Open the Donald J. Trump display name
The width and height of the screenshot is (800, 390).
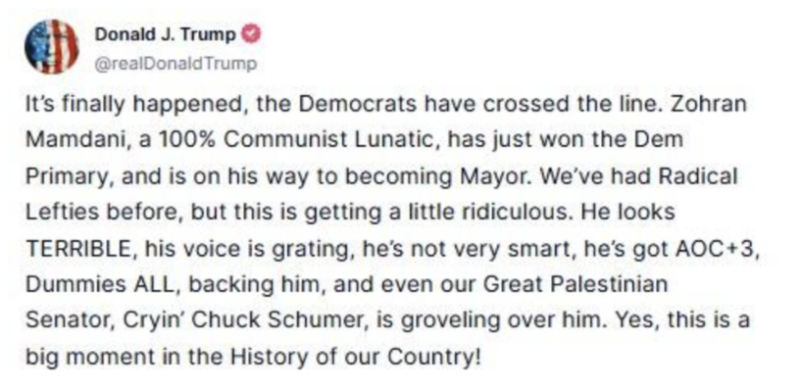(166, 35)
